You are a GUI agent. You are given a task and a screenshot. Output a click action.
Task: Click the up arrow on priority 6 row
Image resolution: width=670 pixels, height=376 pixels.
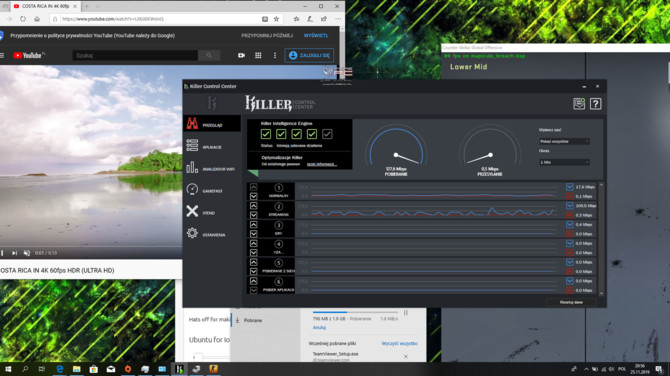click(x=253, y=281)
